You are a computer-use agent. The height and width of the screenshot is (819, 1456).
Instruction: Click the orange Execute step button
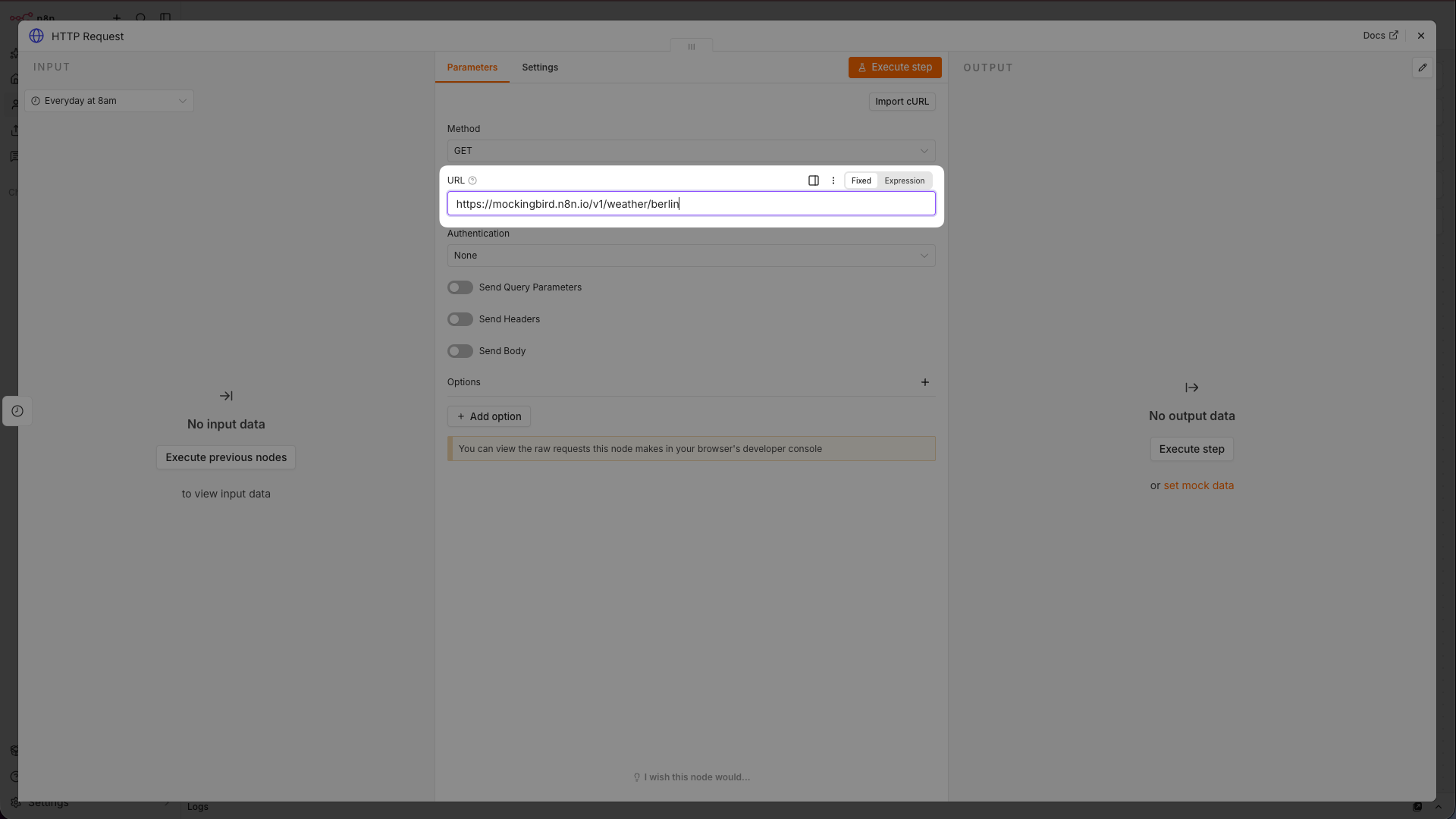(x=895, y=67)
